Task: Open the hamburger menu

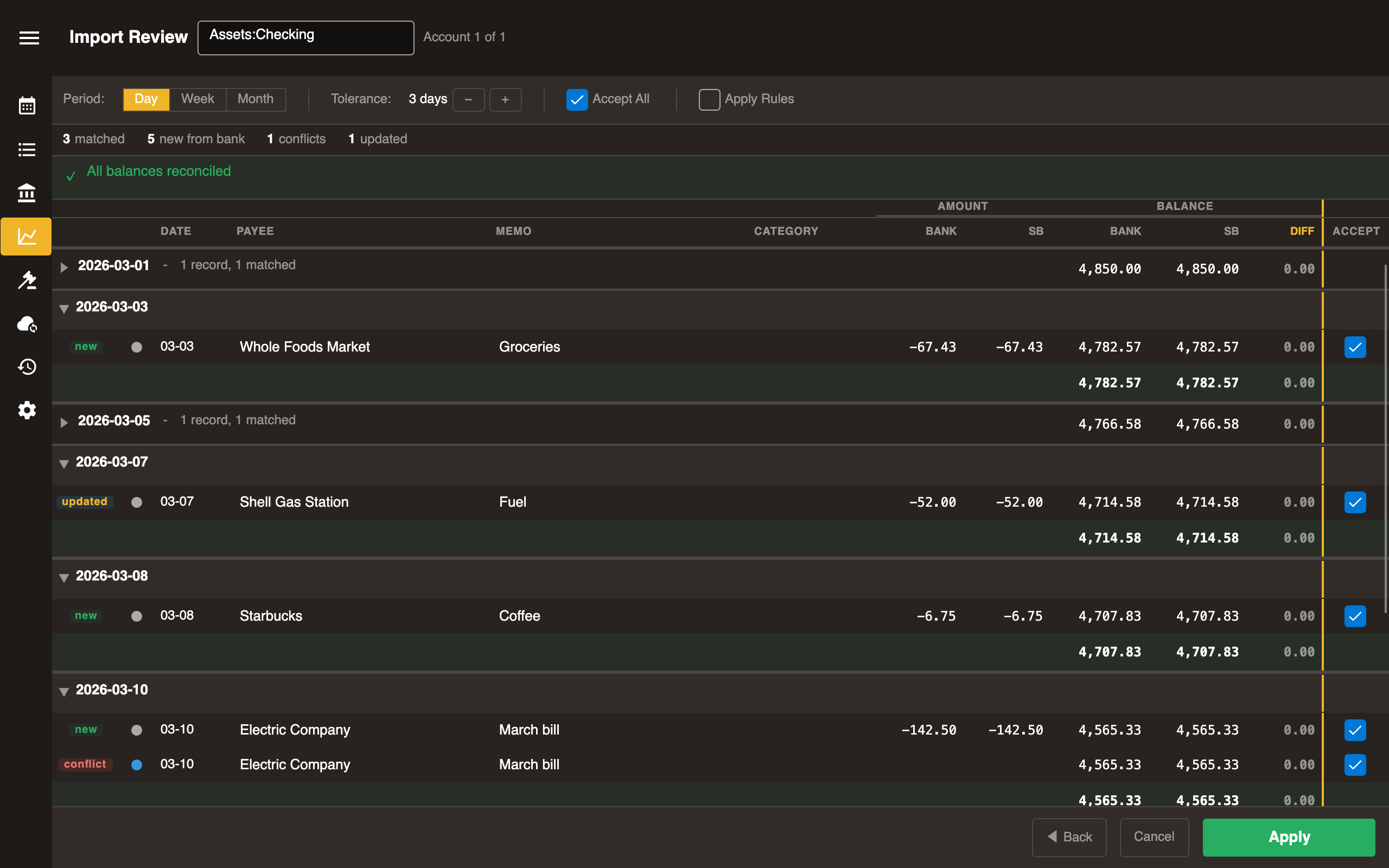Action: 29,38
